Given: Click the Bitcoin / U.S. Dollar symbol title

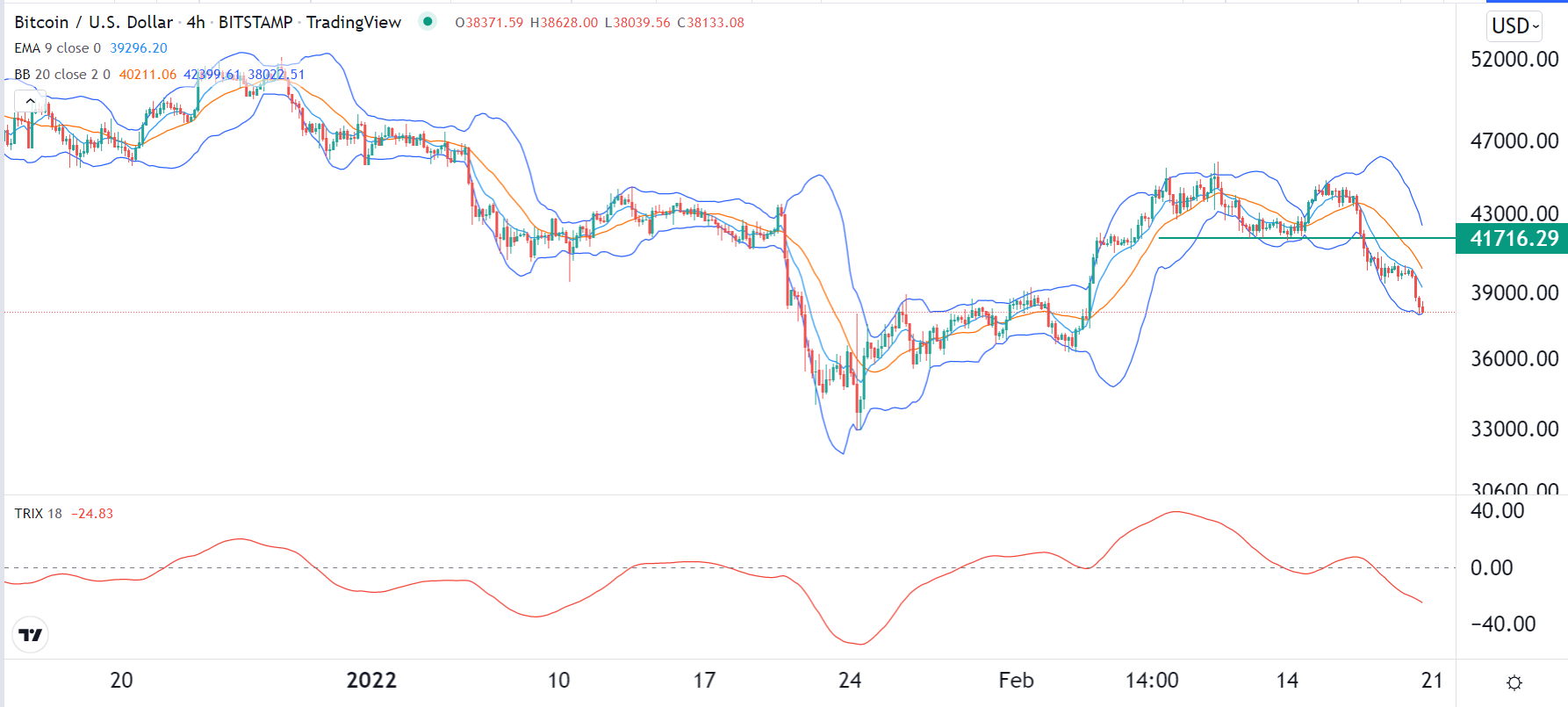Looking at the screenshot, I should pyautogui.click(x=94, y=22).
